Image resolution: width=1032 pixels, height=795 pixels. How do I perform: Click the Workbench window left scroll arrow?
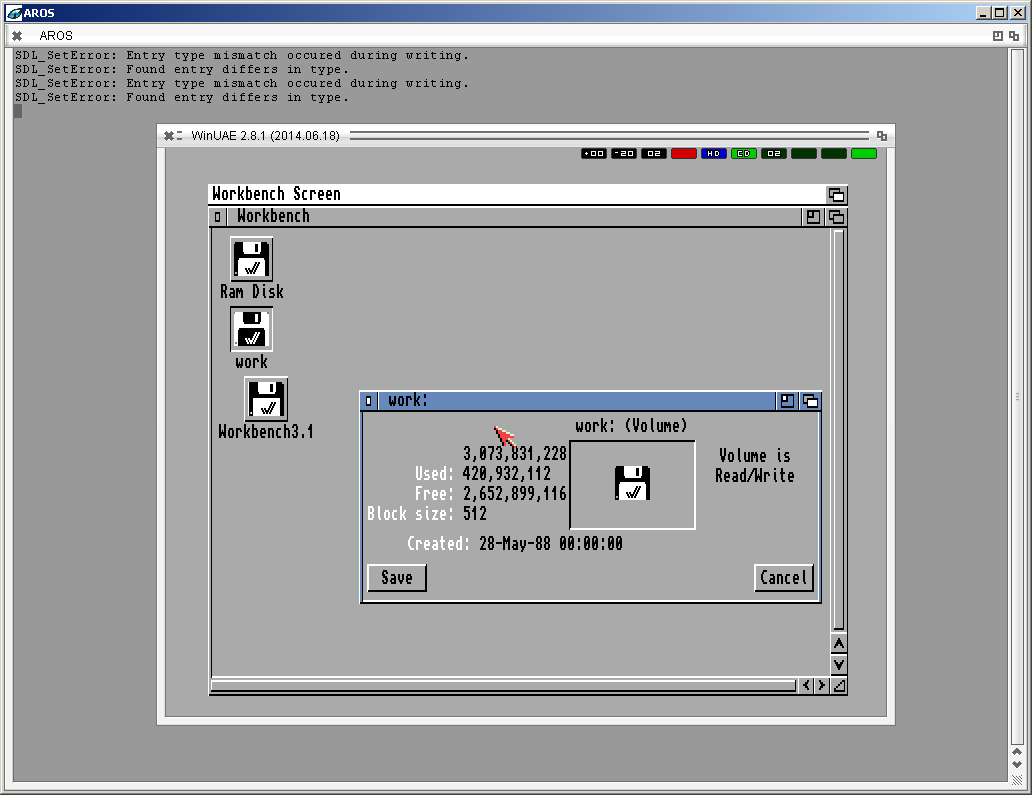tap(806, 686)
